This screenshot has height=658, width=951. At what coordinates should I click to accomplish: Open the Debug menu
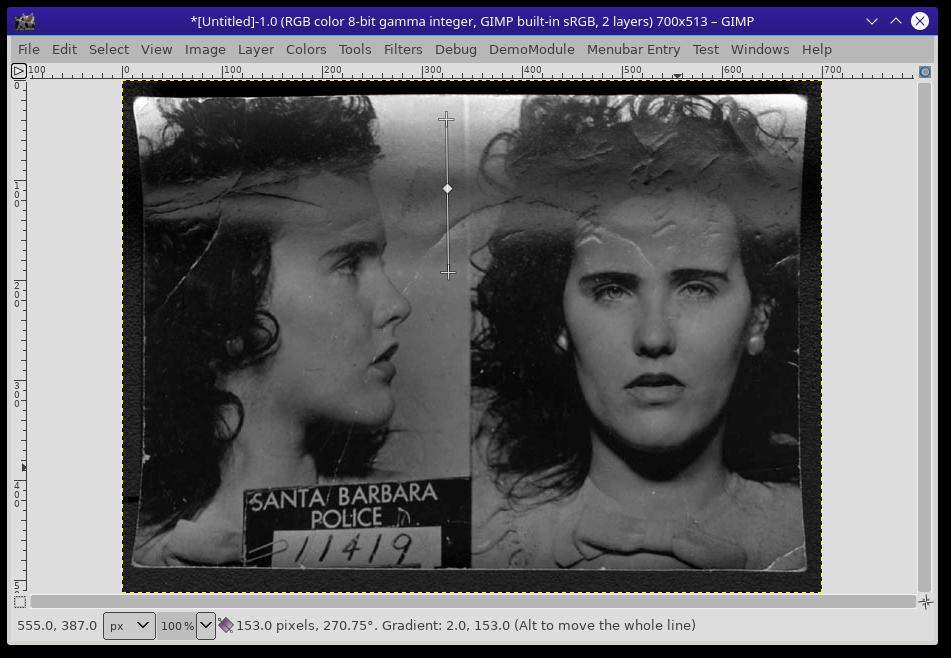coord(455,50)
